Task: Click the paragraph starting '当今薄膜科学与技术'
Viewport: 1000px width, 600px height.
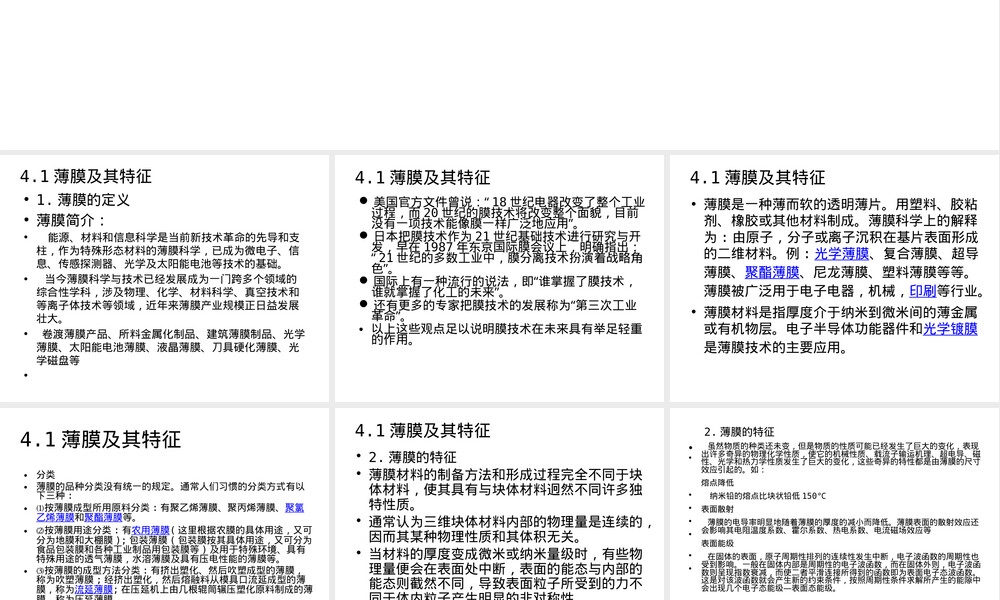Action: click(168, 298)
